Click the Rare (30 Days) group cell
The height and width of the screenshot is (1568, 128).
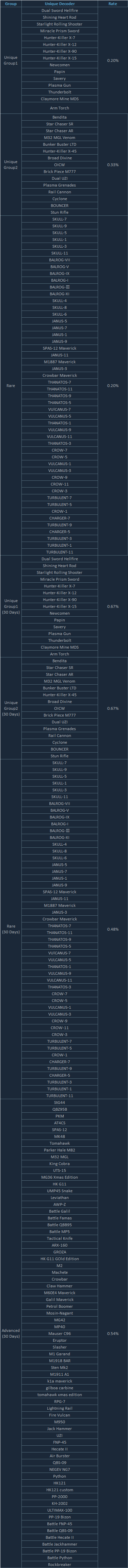point(11,929)
